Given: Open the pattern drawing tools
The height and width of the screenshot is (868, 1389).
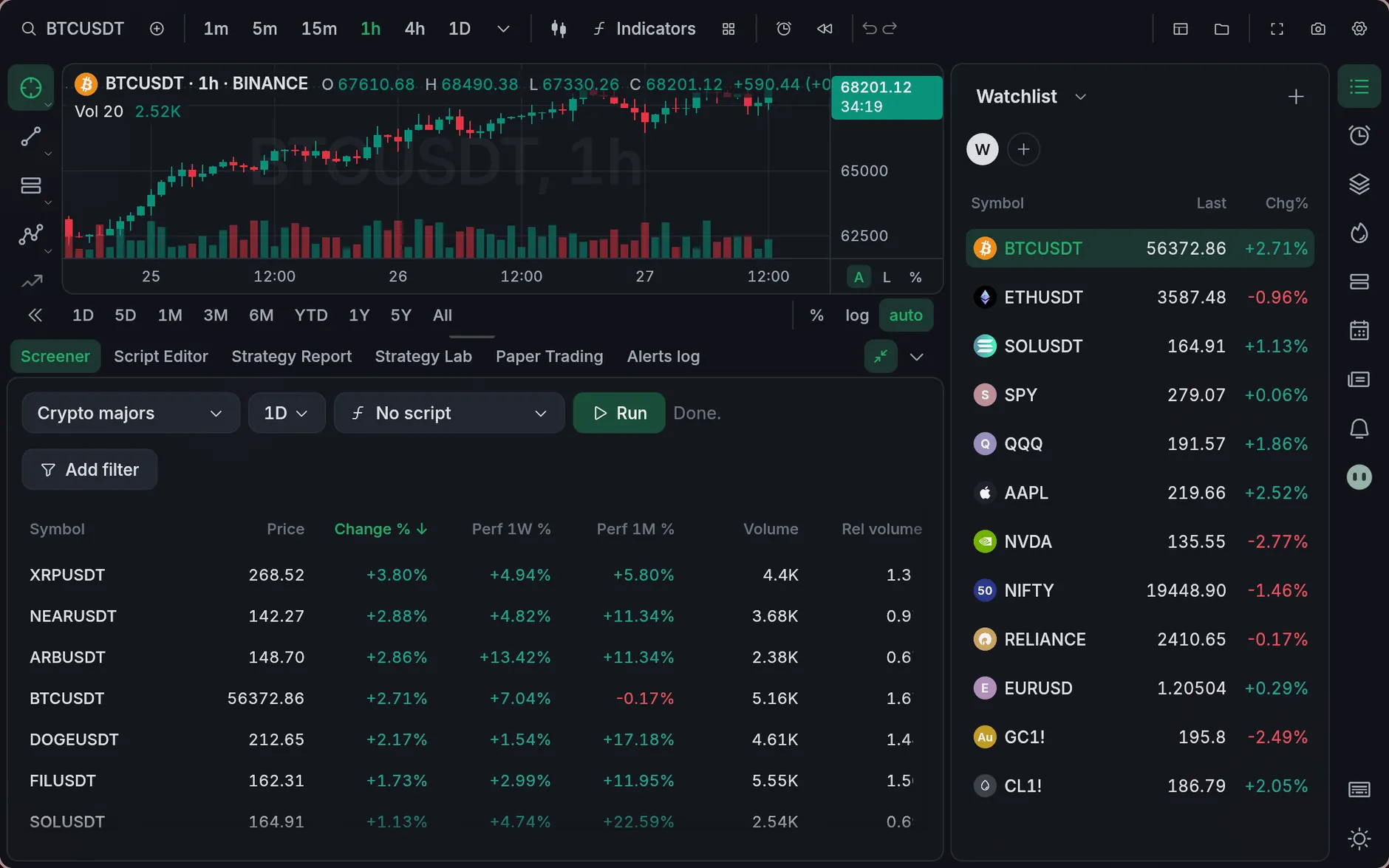Looking at the screenshot, I should 30,234.
